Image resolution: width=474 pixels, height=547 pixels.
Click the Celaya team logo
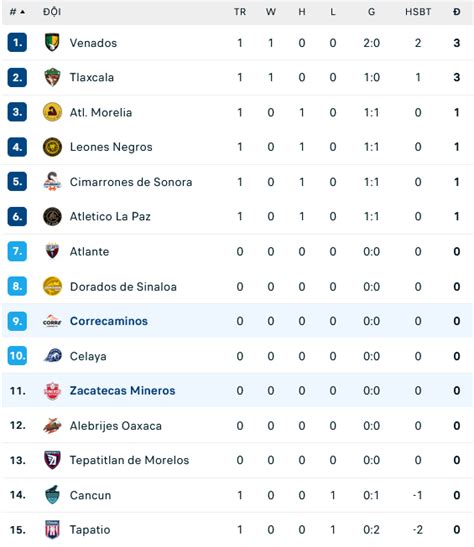pyautogui.click(x=52, y=355)
